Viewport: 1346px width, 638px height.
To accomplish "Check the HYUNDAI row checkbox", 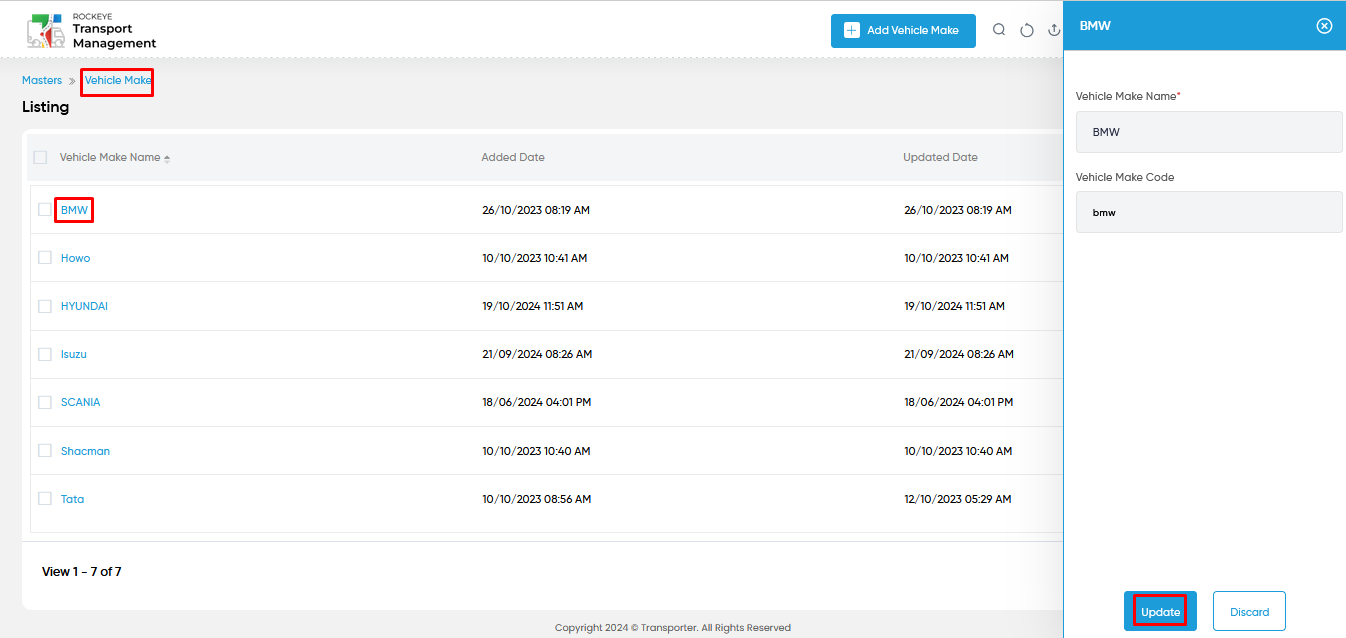I will coord(45,306).
